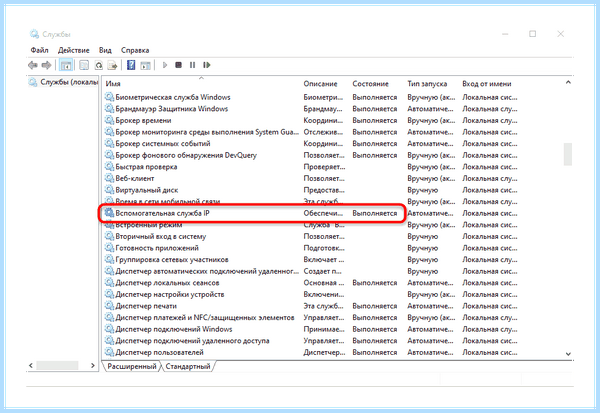Open the Действие menu
Image resolution: width=600 pixels, height=413 pixels.
pyautogui.click(x=73, y=50)
